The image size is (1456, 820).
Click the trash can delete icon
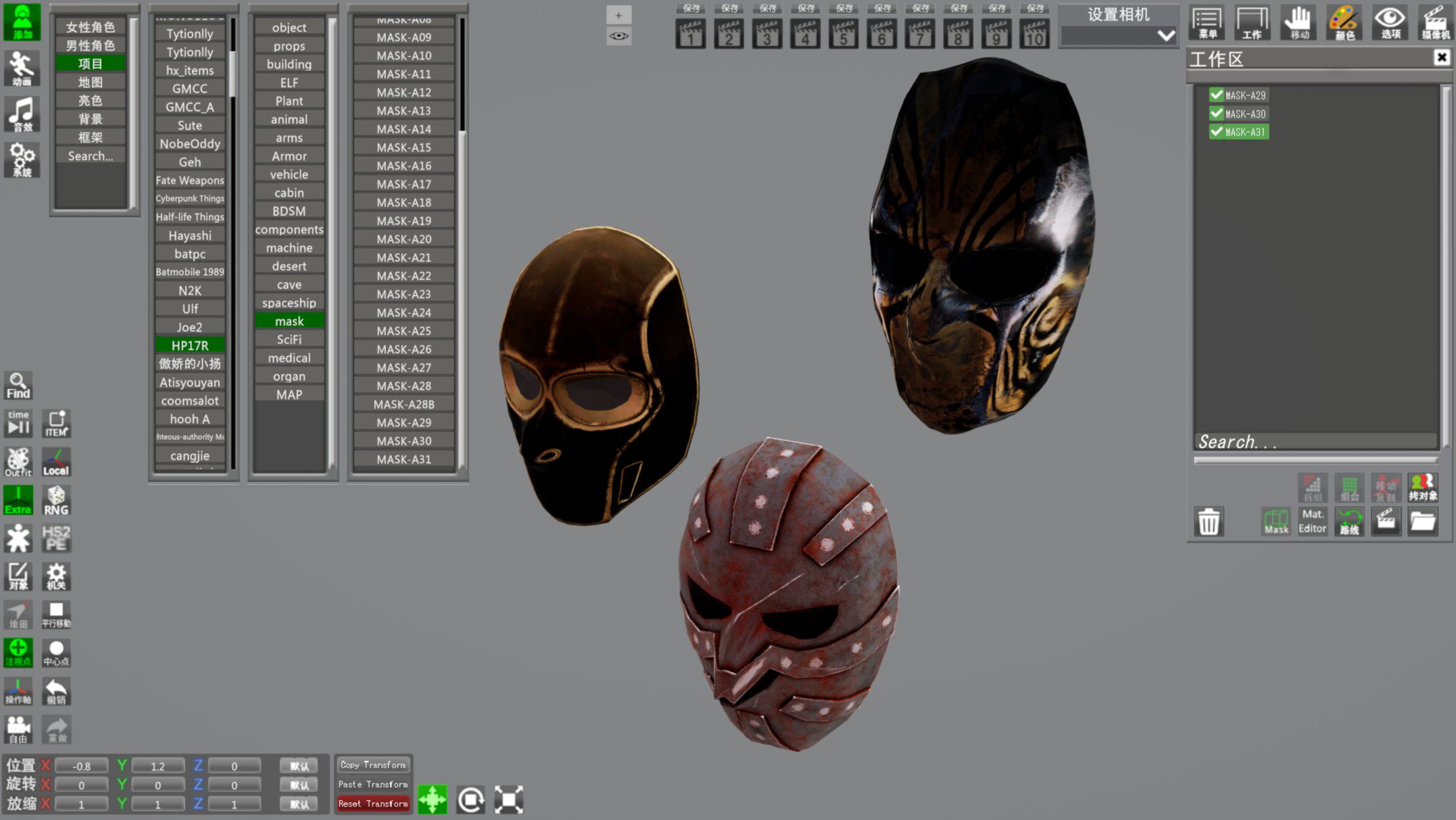(1209, 521)
